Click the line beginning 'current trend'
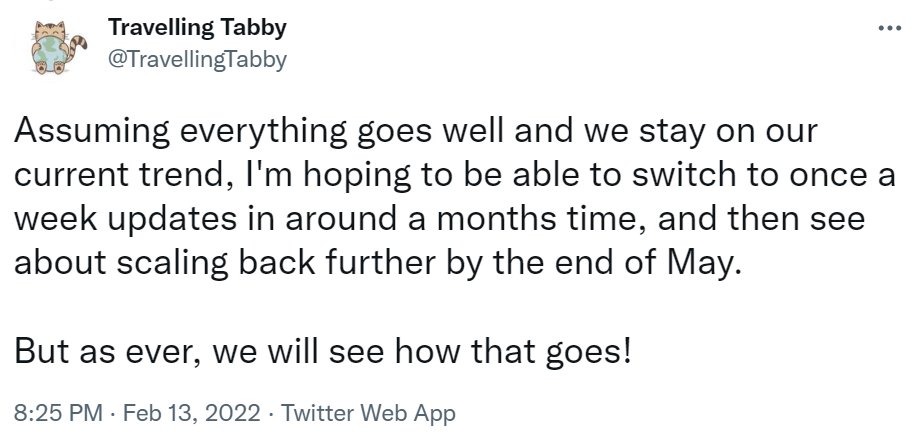The image size is (918, 444). (454, 176)
